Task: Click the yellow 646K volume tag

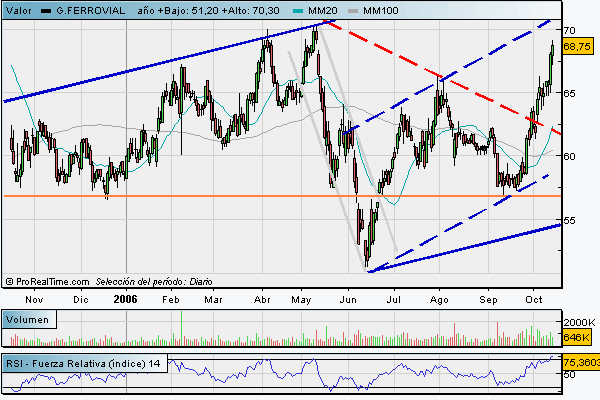Action: click(x=577, y=338)
